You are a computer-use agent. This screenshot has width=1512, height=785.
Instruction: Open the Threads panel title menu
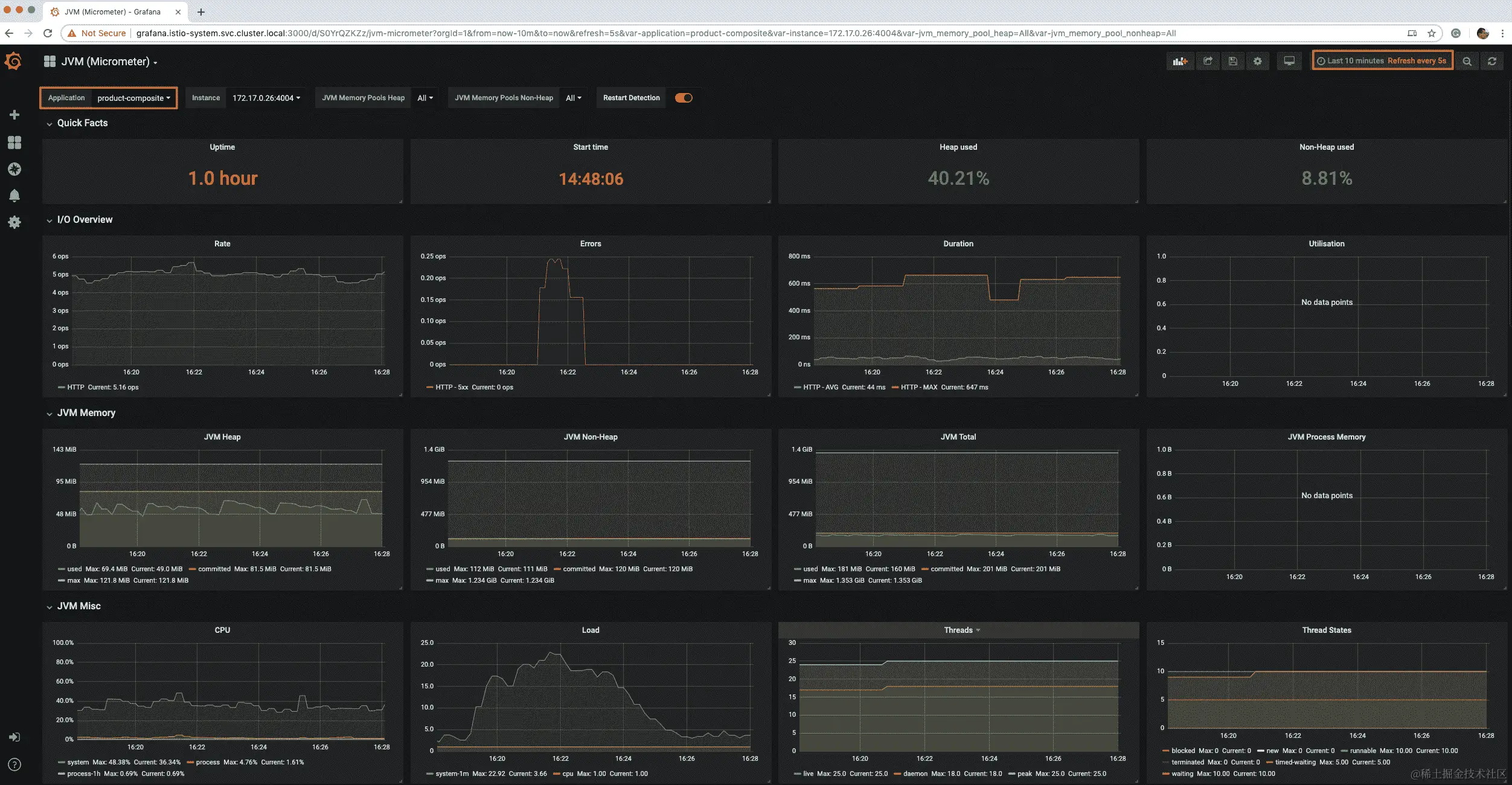pyautogui.click(x=958, y=630)
